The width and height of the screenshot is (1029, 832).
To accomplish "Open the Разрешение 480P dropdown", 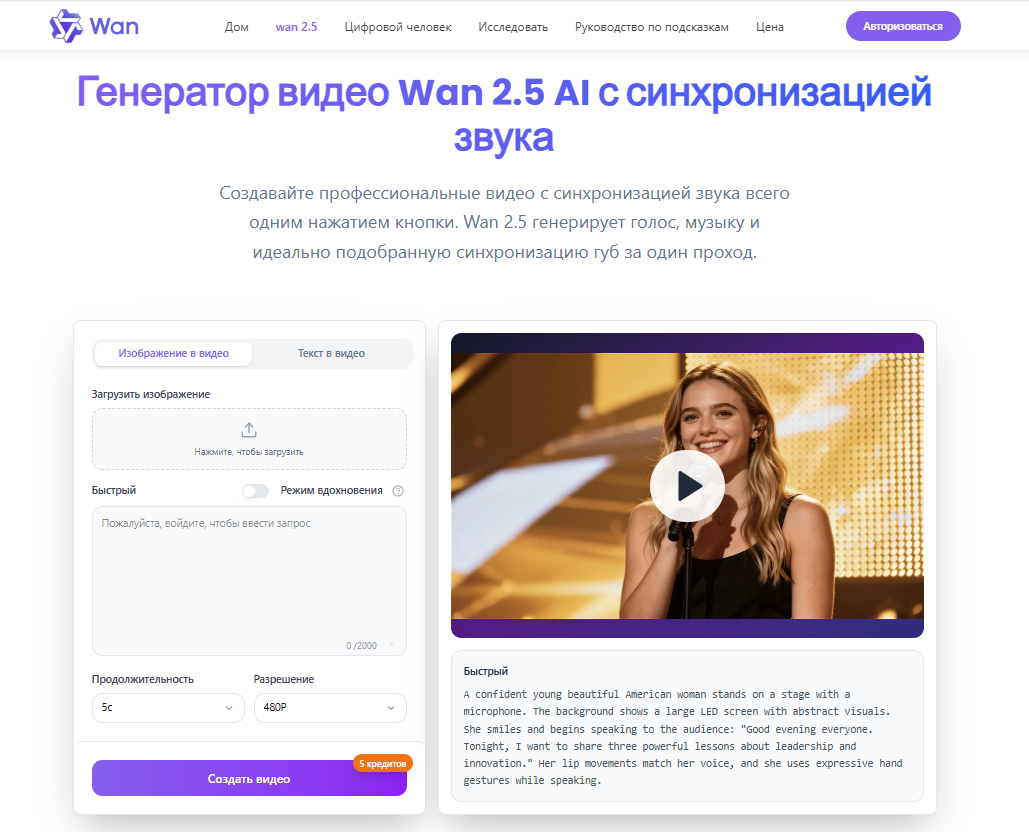I will tap(330, 708).
